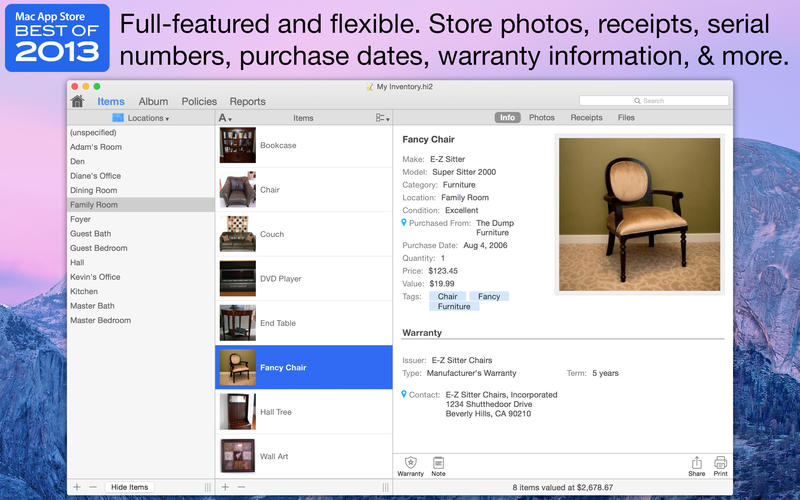Click the map pin beside warranty Contact
This screenshot has width=800, height=500.
click(404, 395)
